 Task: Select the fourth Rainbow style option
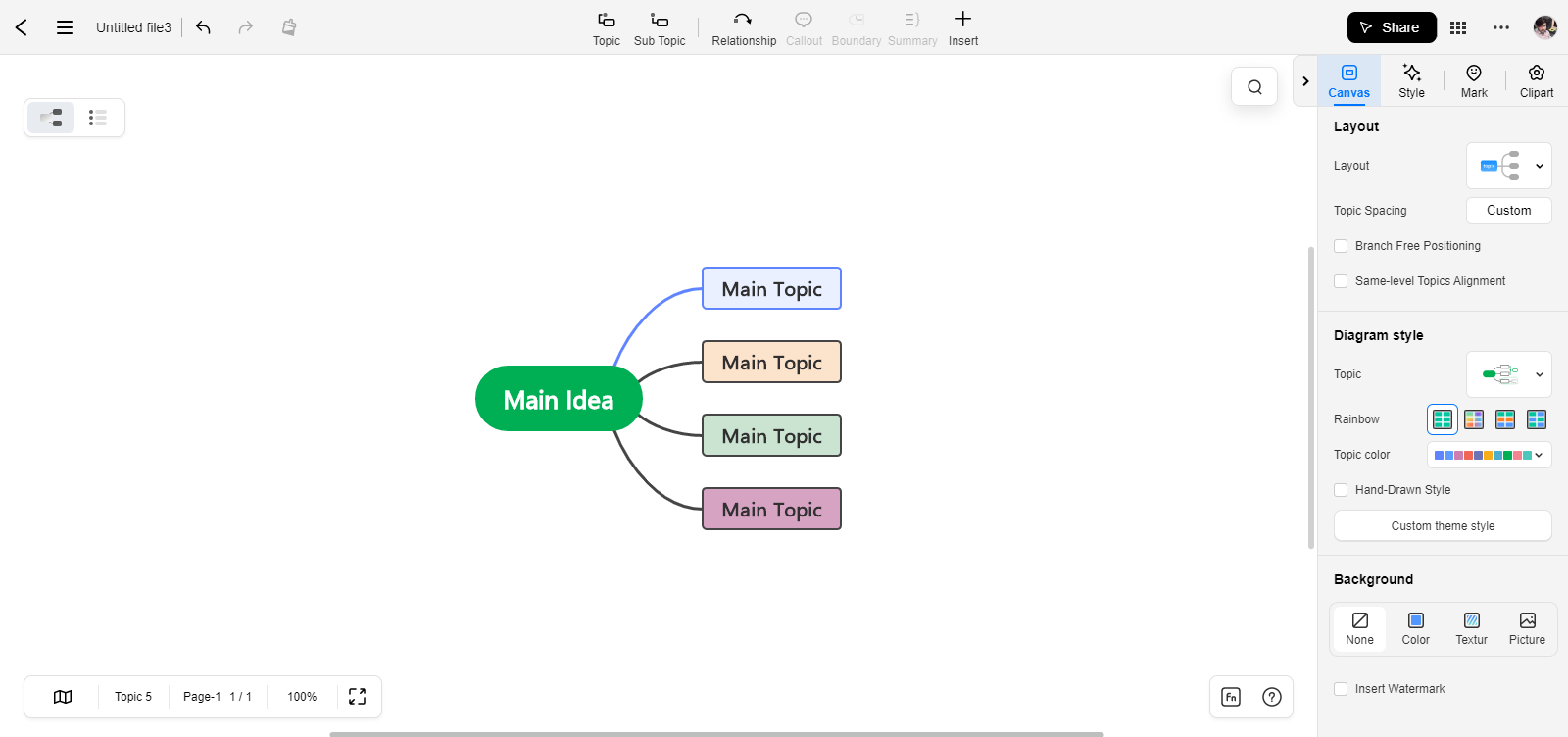pyautogui.click(x=1537, y=419)
